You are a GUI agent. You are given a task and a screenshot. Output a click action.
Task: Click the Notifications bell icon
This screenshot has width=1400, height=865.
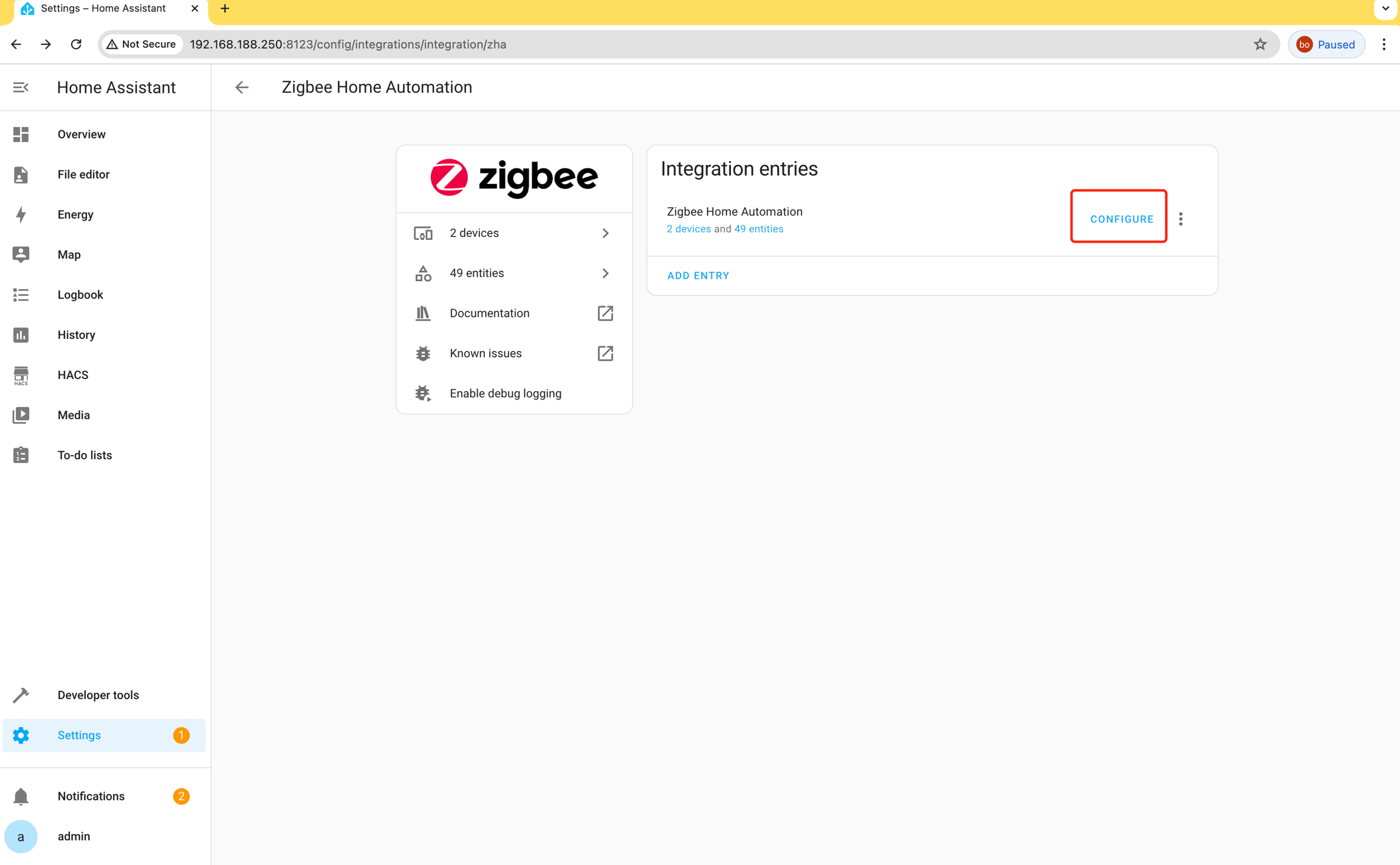point(21,796)
